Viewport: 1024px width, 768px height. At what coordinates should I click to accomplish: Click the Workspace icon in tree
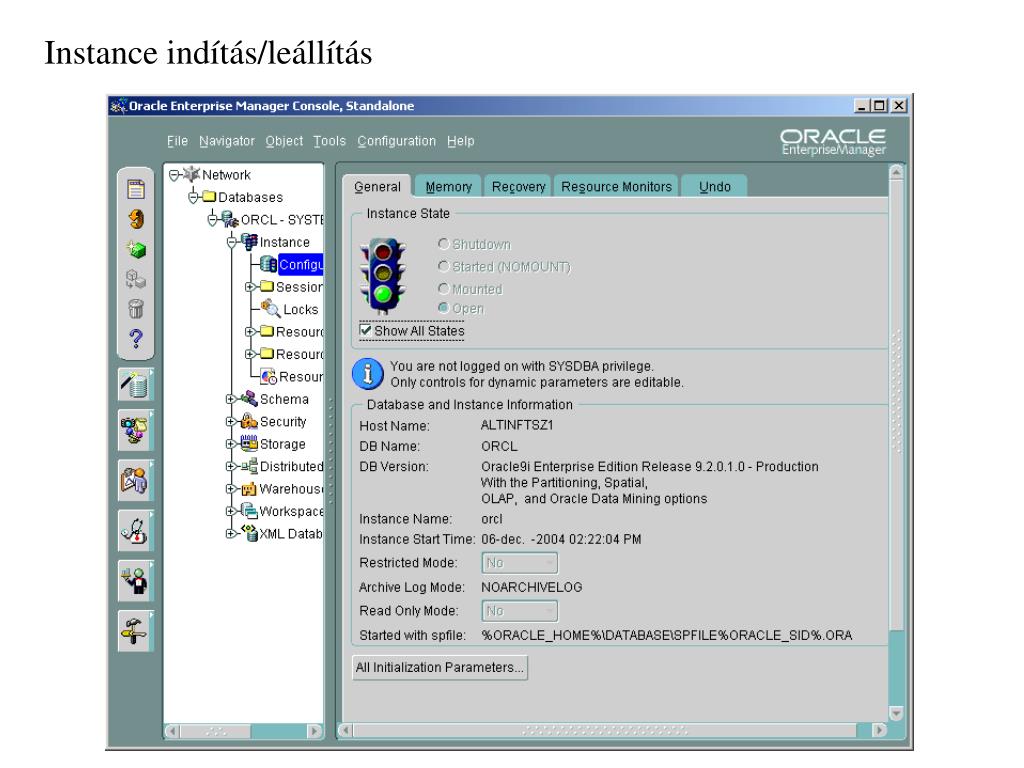click(x=249, y=511)
